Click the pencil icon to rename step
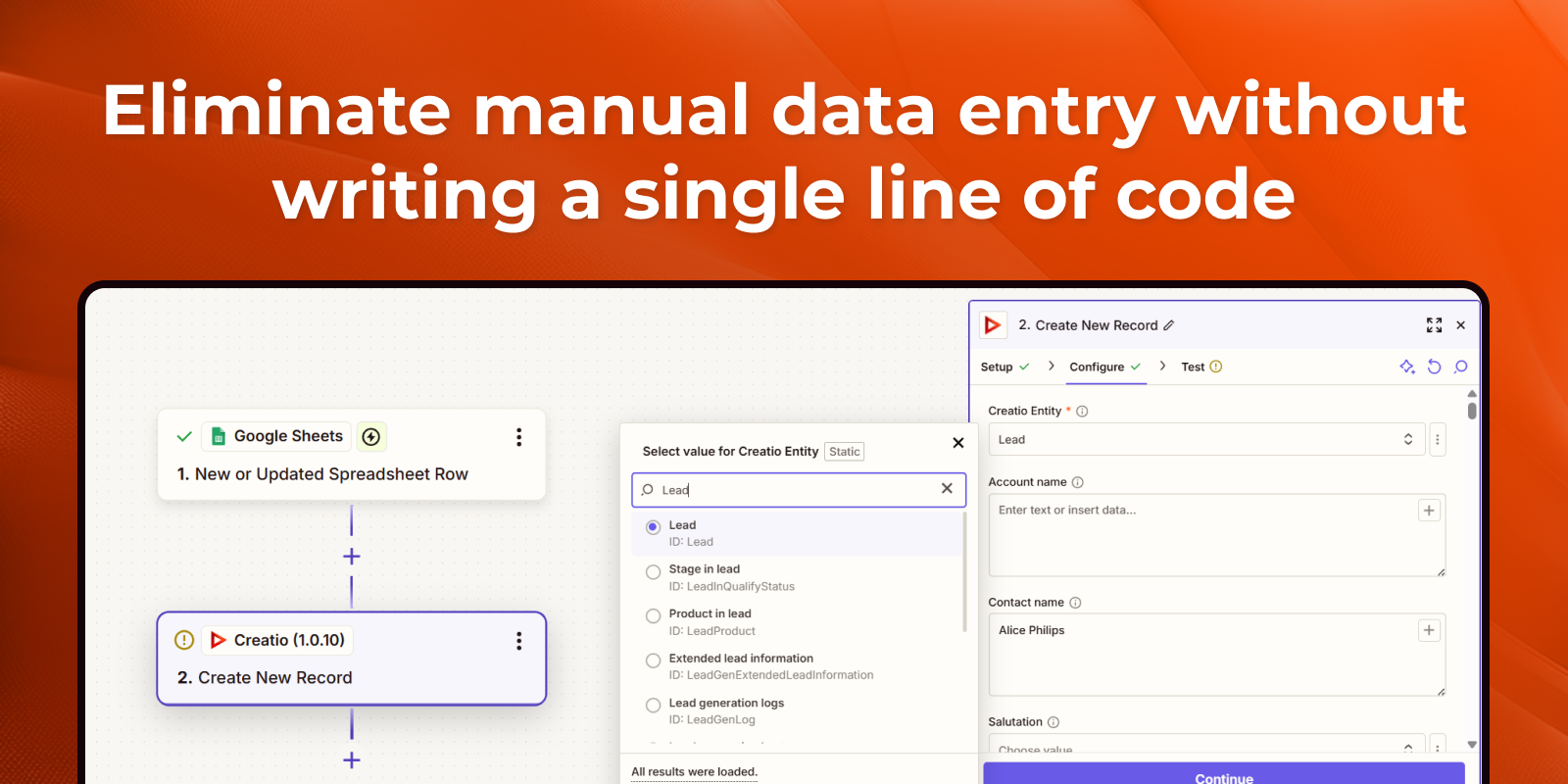 pyautogui.click(x=1168, y=325)
